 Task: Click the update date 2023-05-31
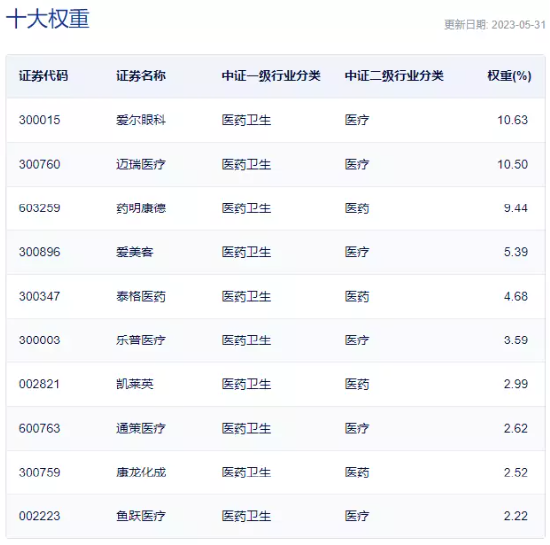tap(518, 25)
